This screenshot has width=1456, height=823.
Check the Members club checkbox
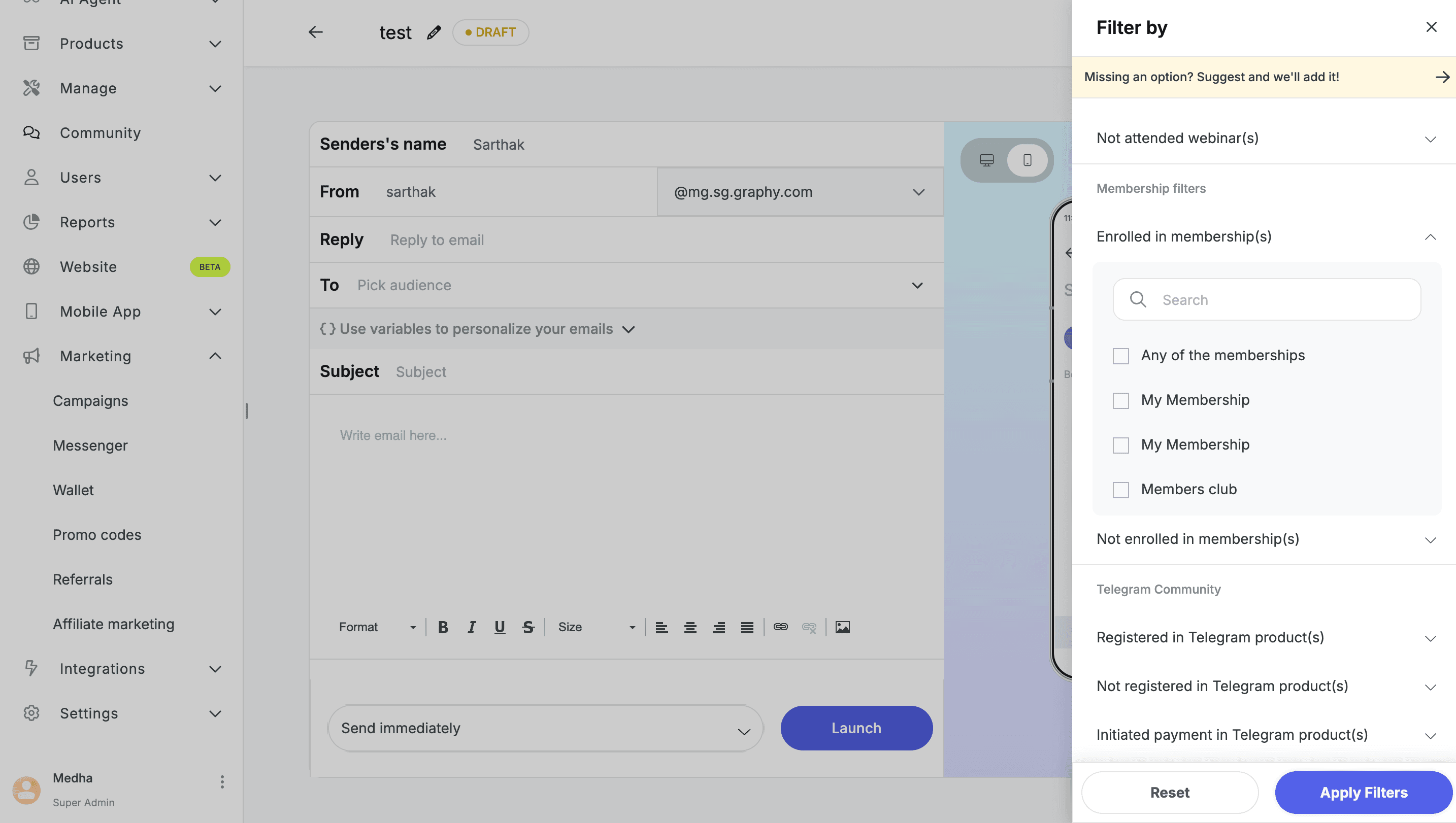[1121, 490]
